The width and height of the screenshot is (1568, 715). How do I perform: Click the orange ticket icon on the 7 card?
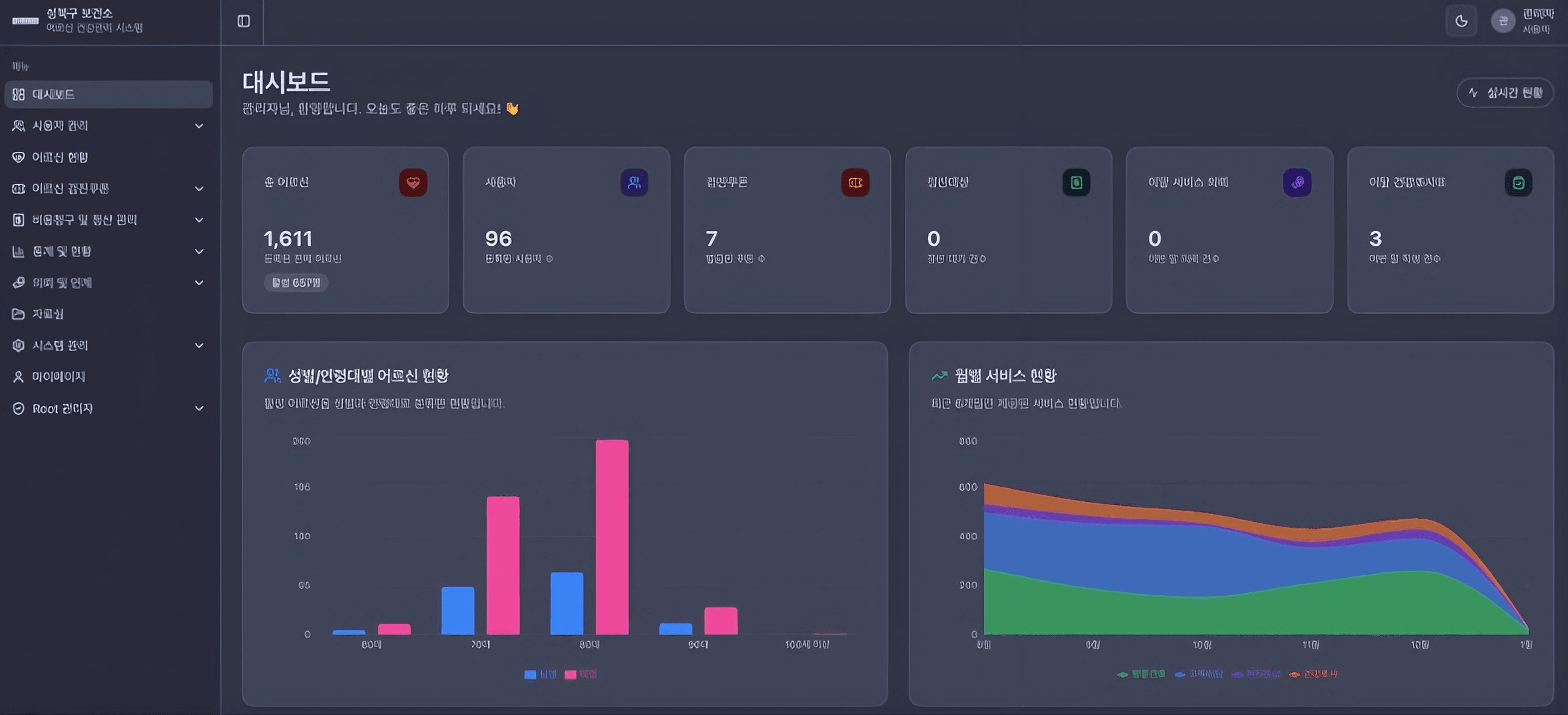(854, 183)
